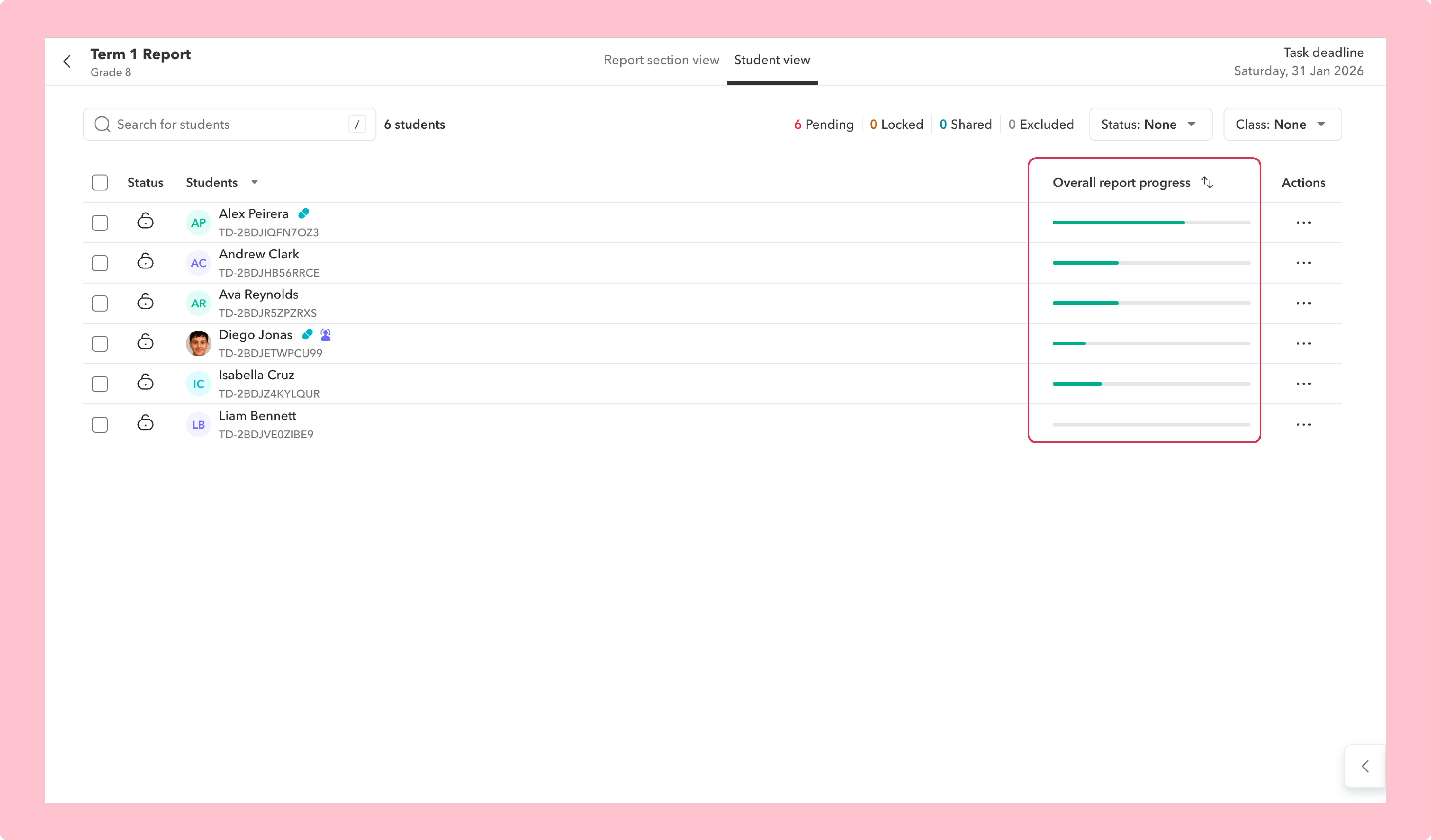Select the checkbox for Liam Bennett

(100, 425)
